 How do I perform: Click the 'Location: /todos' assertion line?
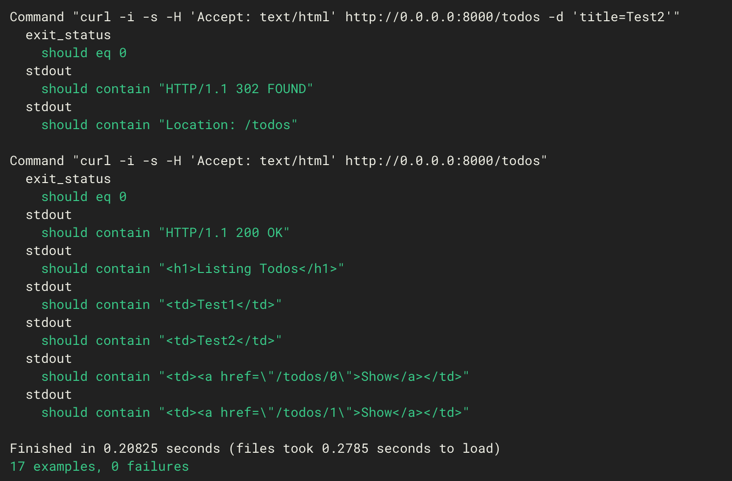click(169, 125)
